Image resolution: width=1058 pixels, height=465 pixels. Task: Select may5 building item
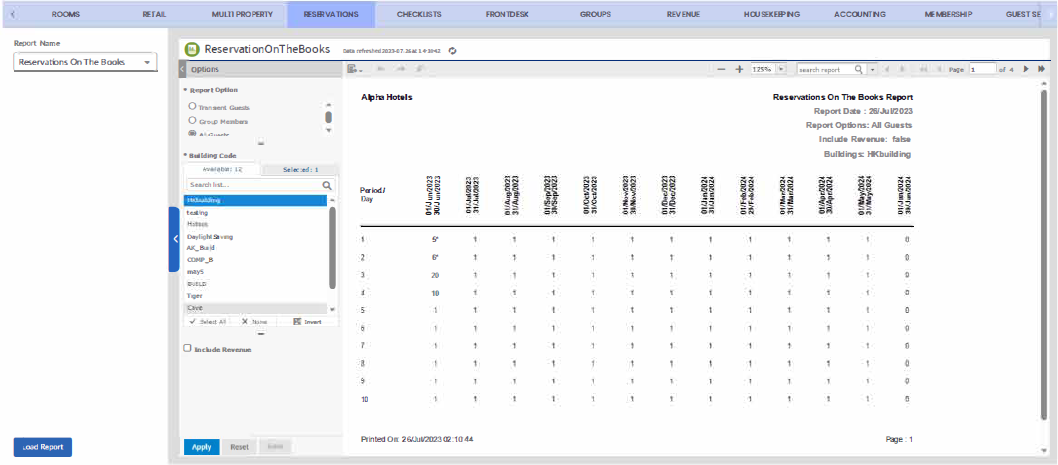pos(256,271)
